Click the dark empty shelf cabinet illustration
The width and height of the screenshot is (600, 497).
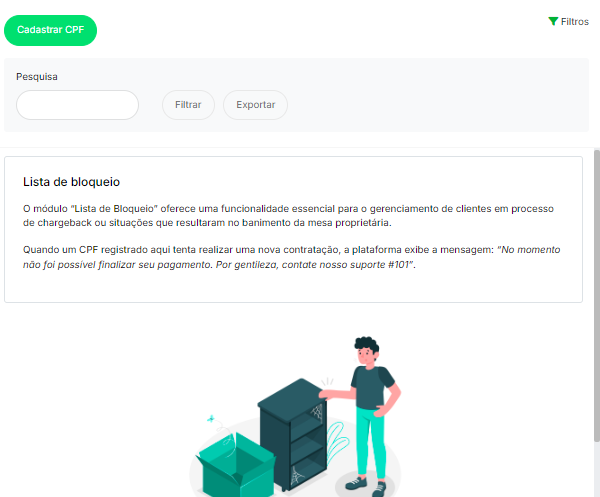click(292, 434)
